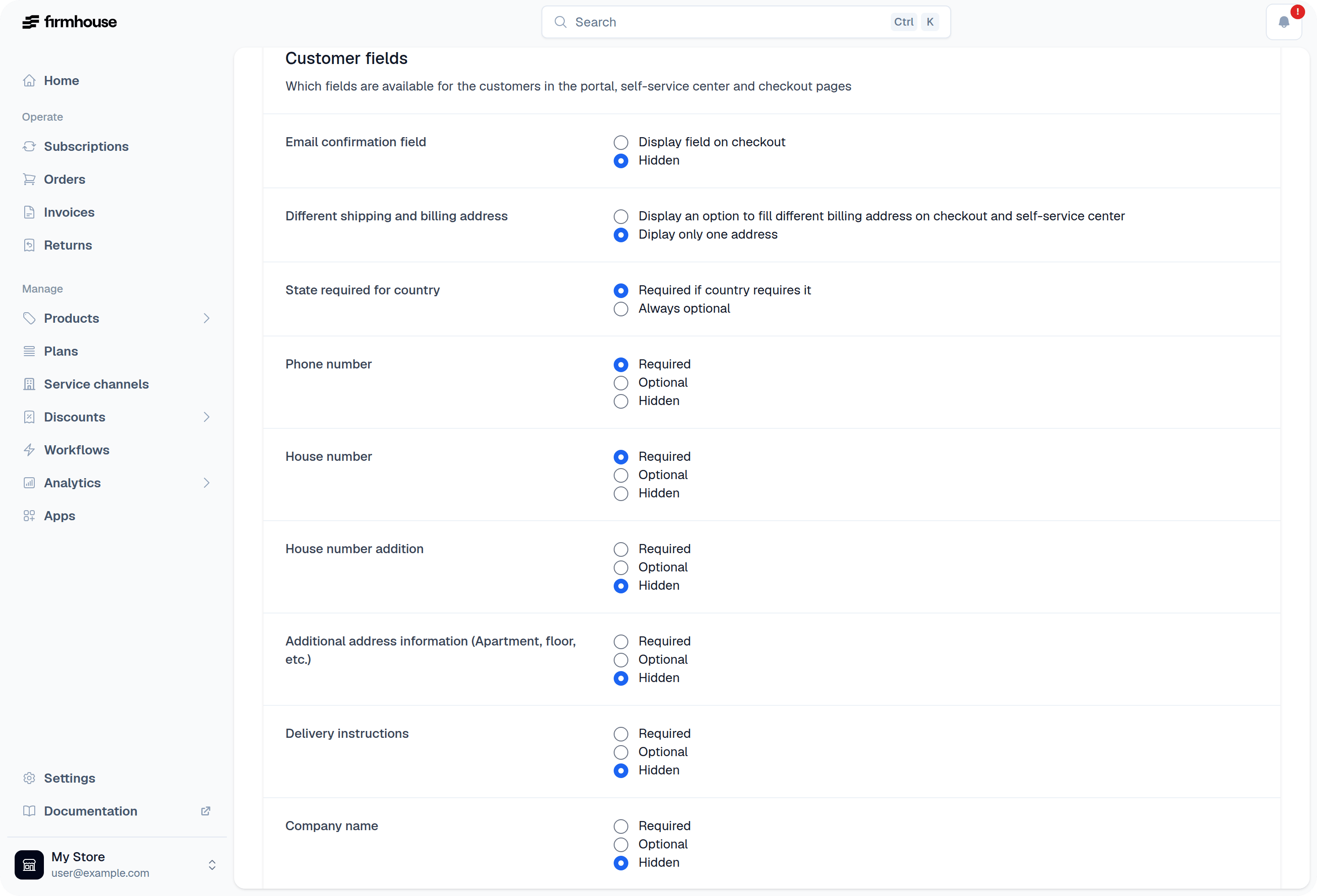Viewport: 1317px width, 896px height.
Task: Set Phone number to Hidden
Action: (x=621, y=401)
